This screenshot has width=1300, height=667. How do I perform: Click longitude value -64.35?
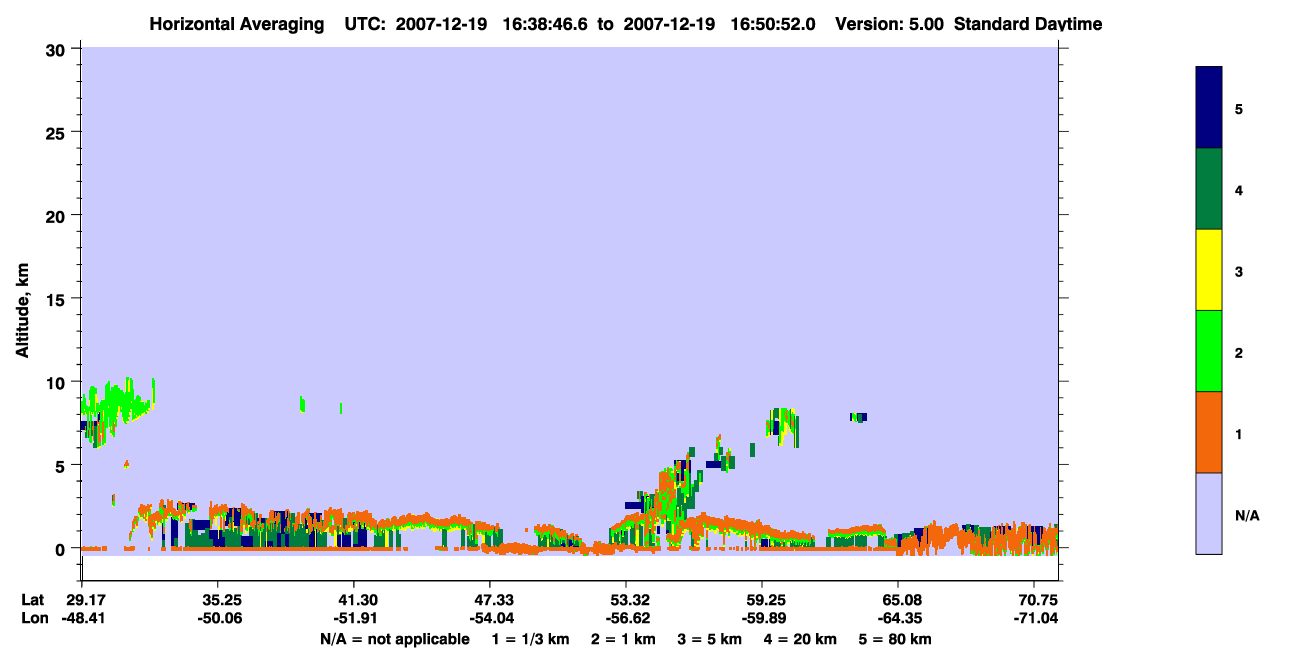coord(898,618)
